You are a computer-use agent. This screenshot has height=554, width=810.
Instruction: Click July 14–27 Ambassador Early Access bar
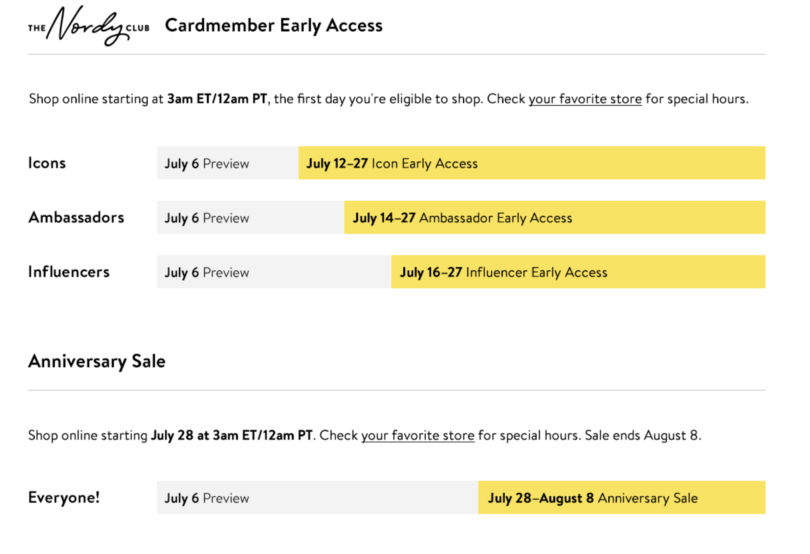point(555,218)
